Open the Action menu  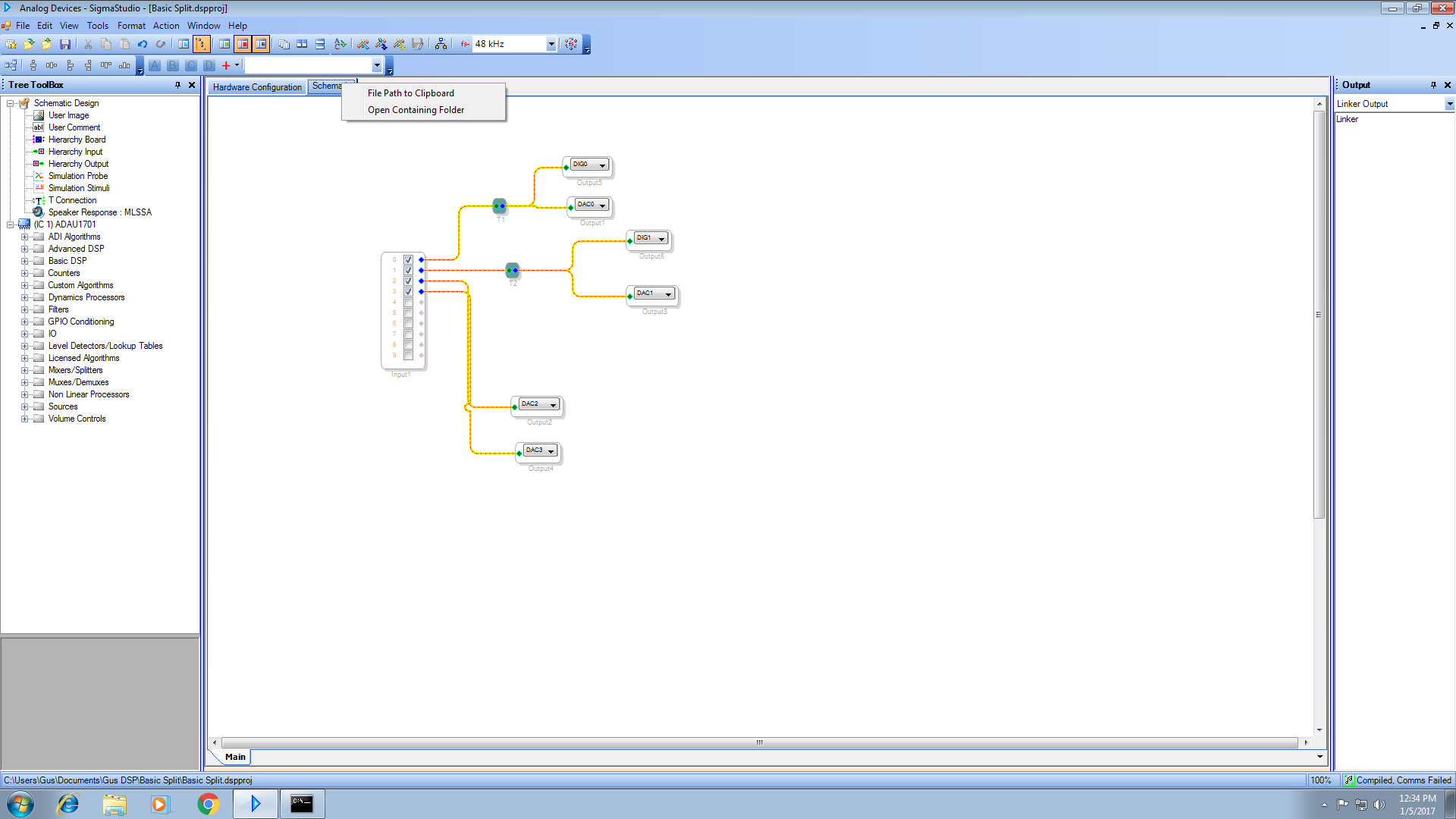pyautogui.click(x=166, y=26)
